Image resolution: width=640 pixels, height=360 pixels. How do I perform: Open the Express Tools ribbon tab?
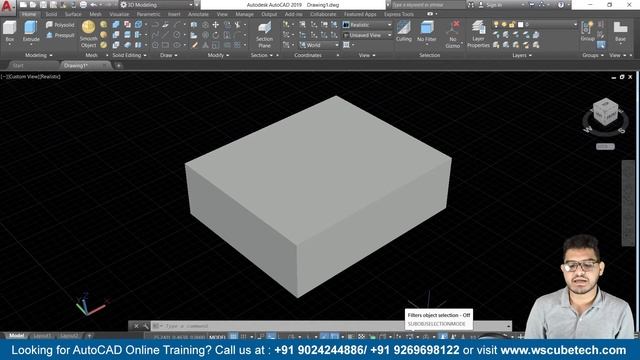pyautogui.click(x=399, y=14)
